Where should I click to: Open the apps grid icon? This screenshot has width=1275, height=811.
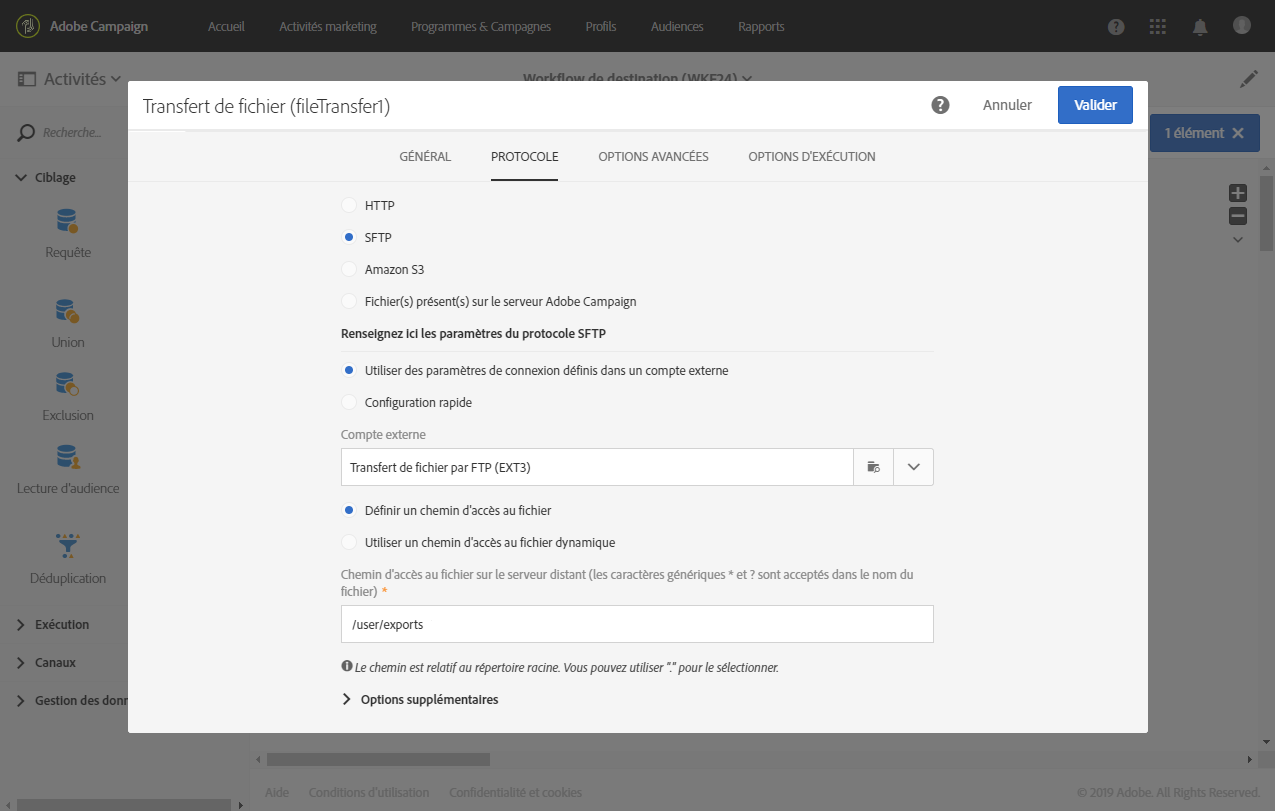point(1157,27)
